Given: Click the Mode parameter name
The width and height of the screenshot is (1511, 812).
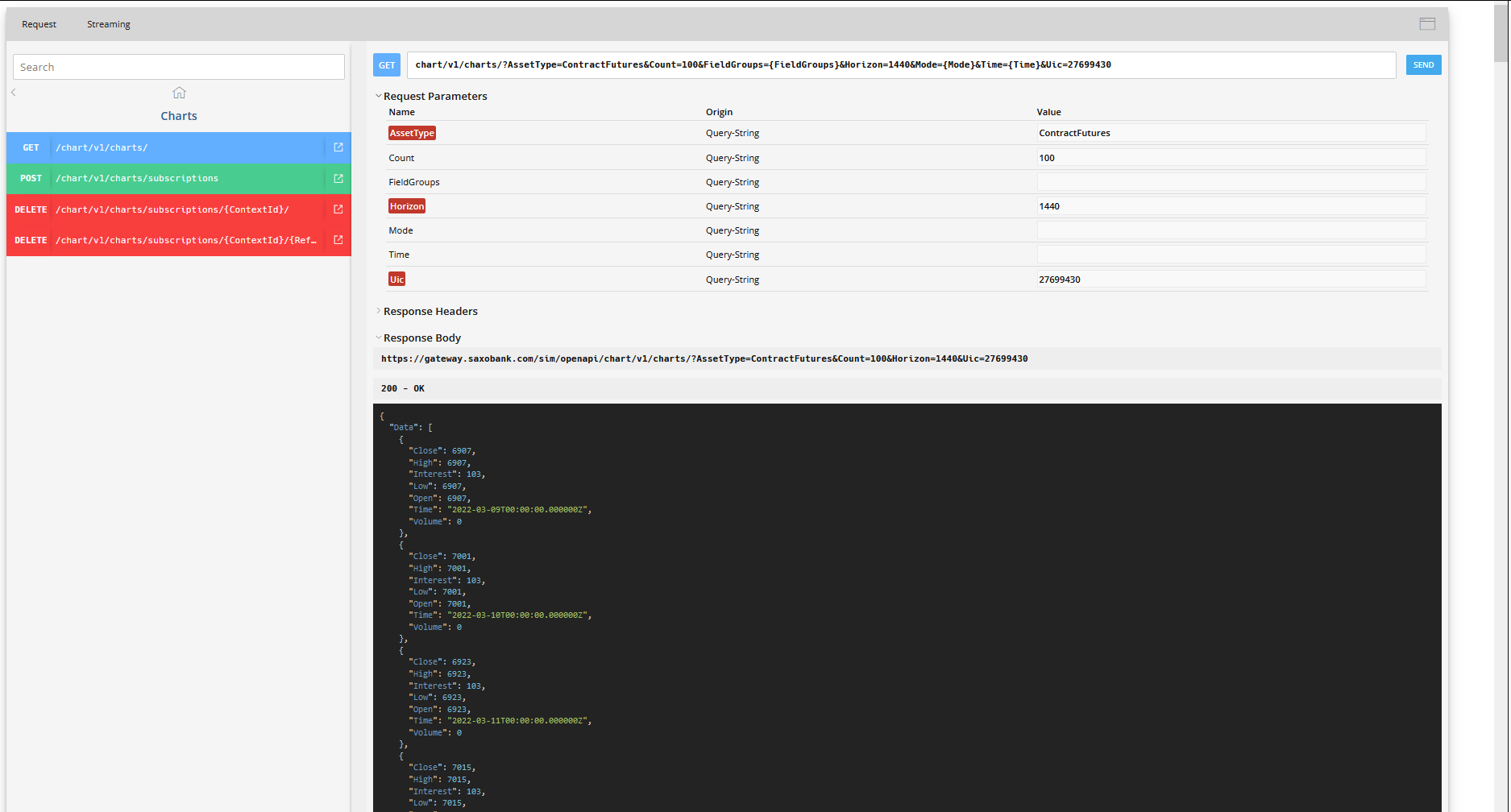Looking at the screenshot, I should (x=401, y=230).
